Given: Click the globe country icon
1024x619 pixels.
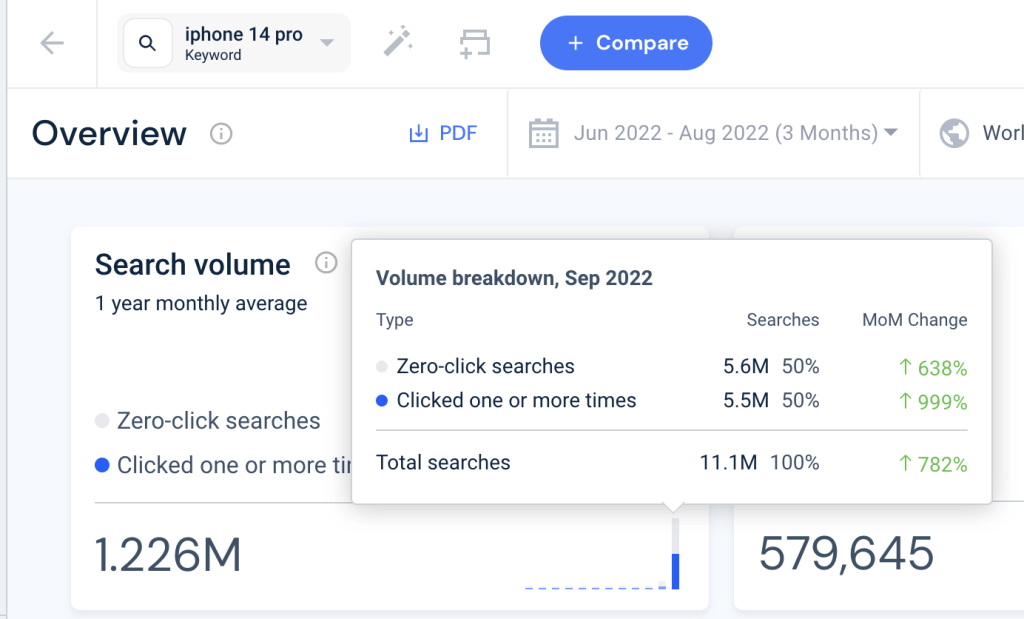Looking at the screenshot, I should point(954,133).
